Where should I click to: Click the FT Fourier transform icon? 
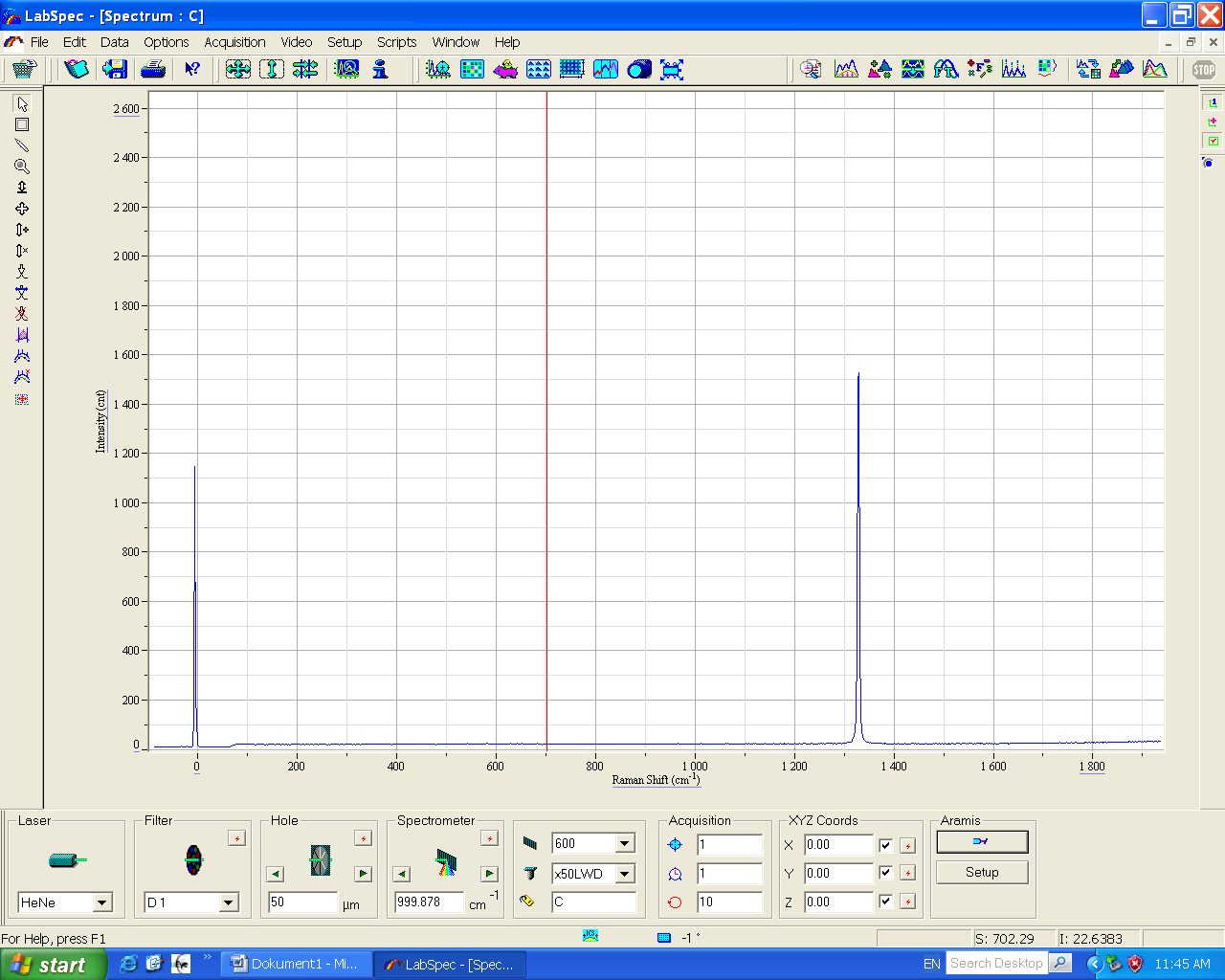pyautogui.click(x=947, y=69)
